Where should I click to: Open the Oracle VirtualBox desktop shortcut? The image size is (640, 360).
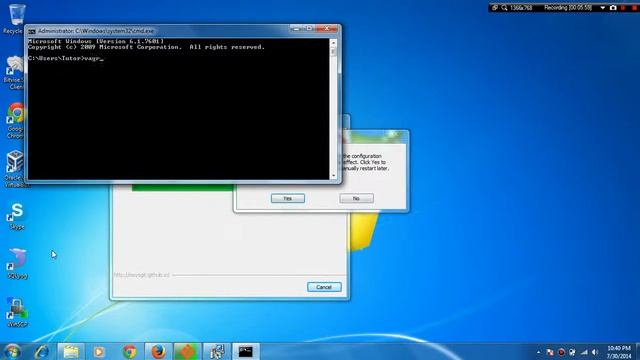16,169
